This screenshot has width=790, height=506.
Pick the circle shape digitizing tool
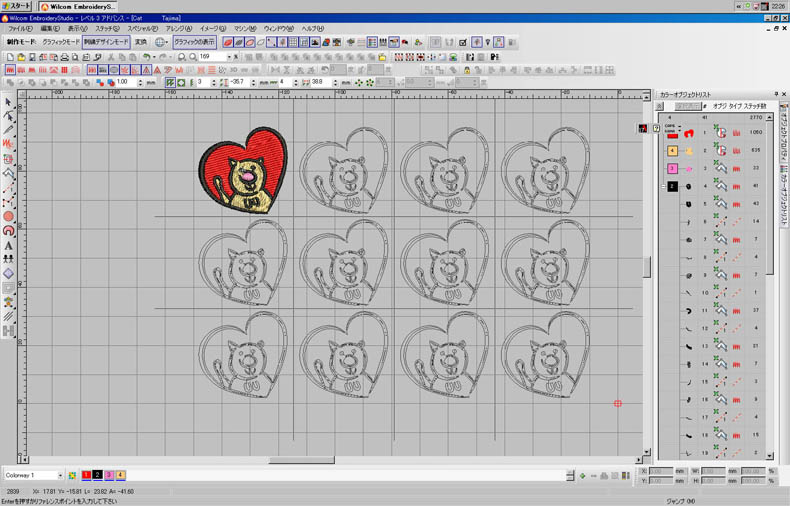[x=8, y=216]
